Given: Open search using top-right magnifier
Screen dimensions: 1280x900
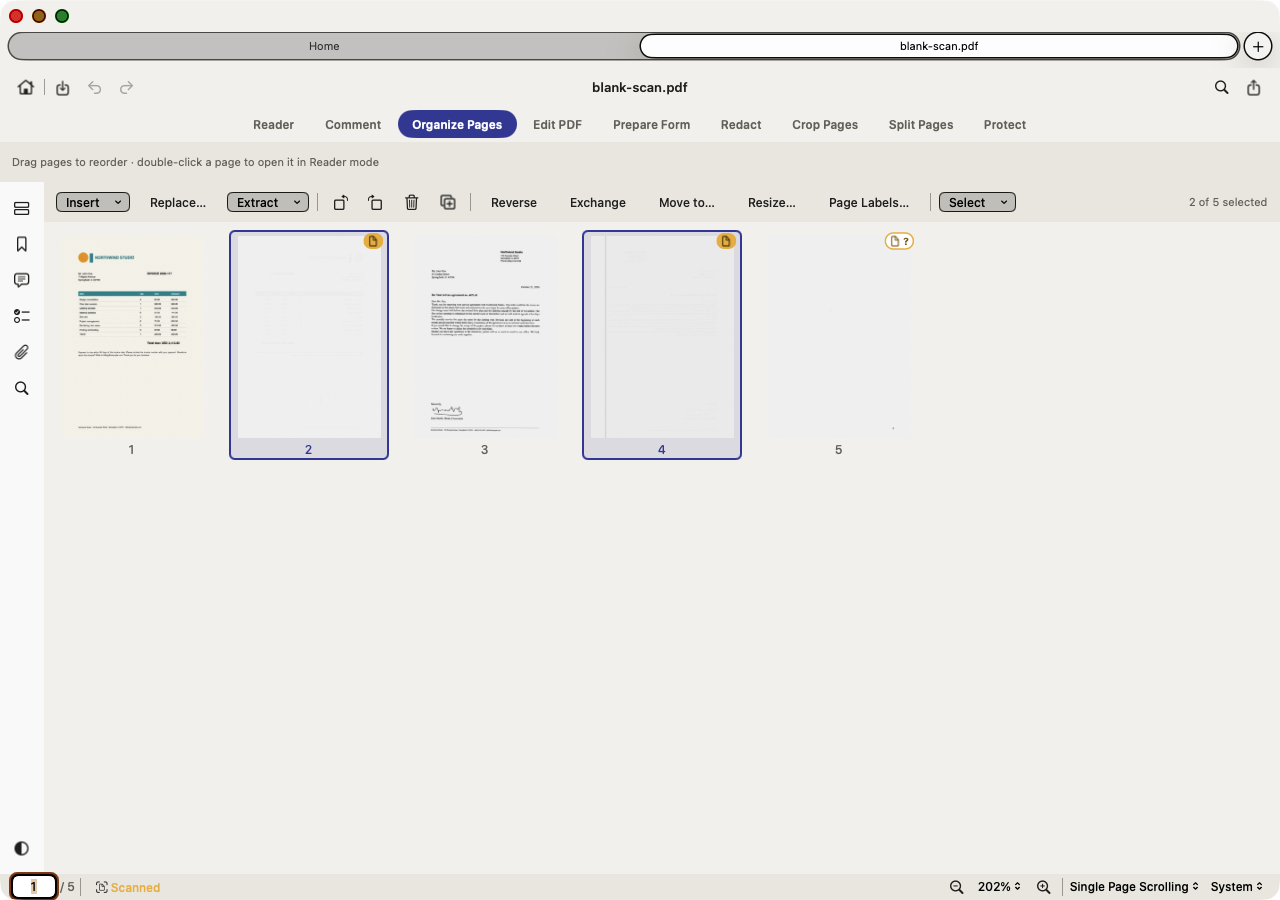Looking at the screenshot, I should click(x=1222, y=88).
